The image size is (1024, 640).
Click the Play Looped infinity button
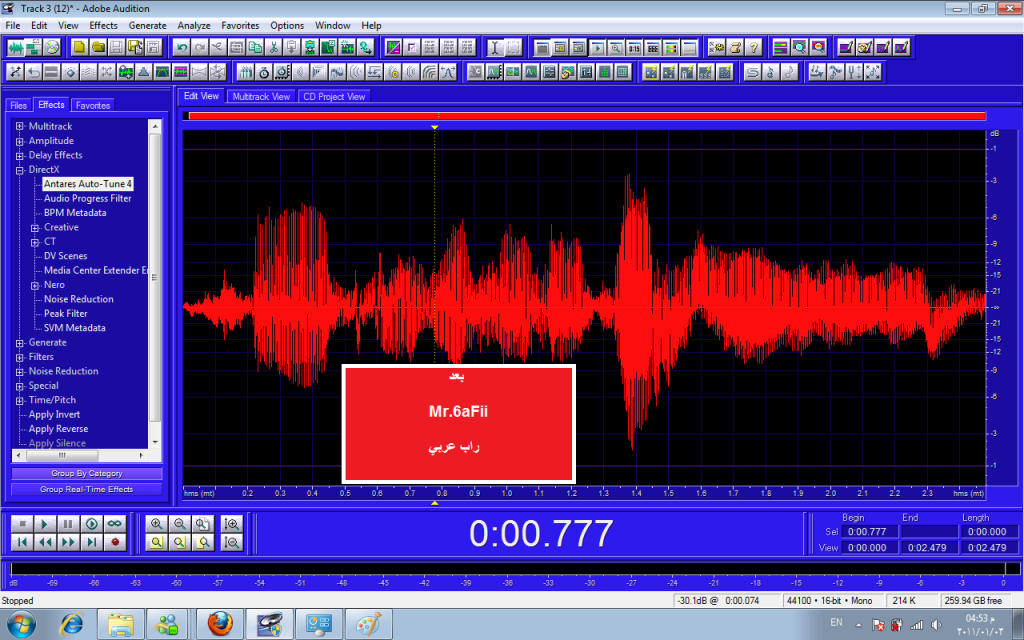(x=115, y=524)
